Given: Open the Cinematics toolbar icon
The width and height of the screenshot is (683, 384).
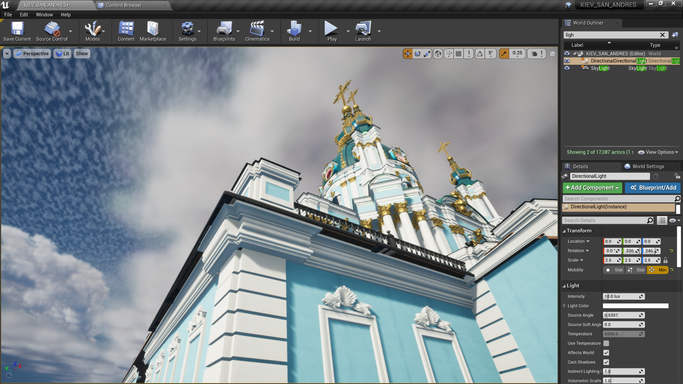Looking at the screenshot, I should 257,31.
